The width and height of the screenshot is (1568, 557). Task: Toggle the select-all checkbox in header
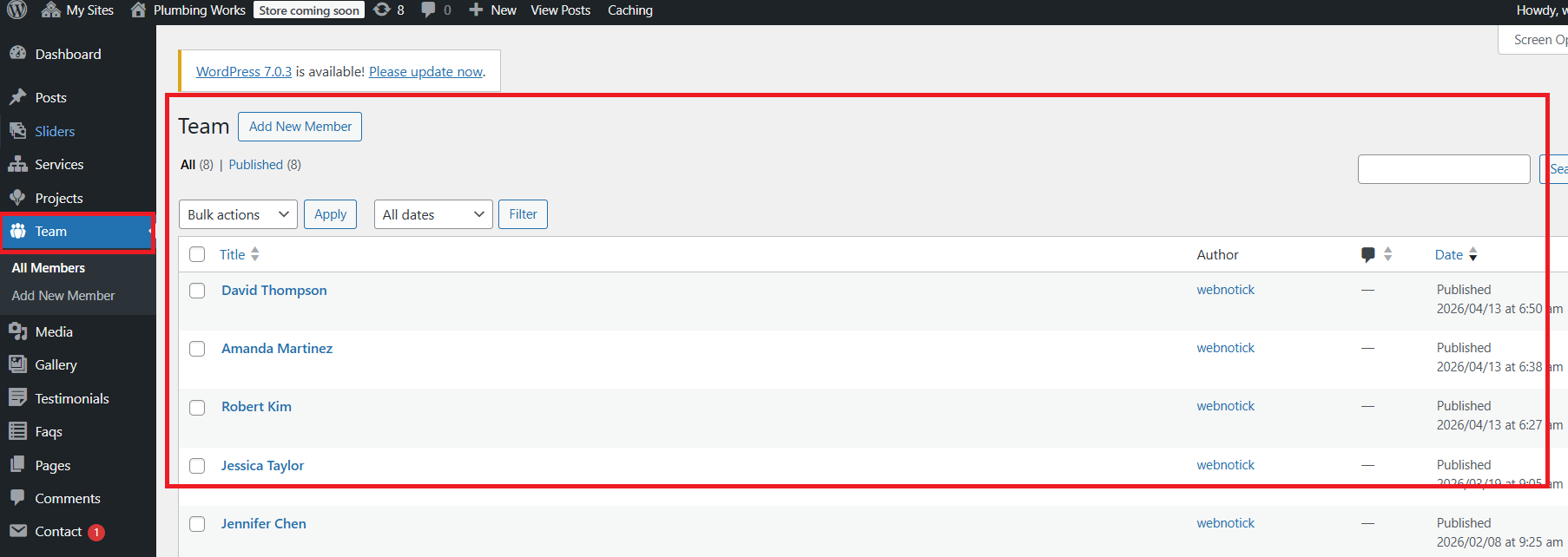(x=197, y=254)
